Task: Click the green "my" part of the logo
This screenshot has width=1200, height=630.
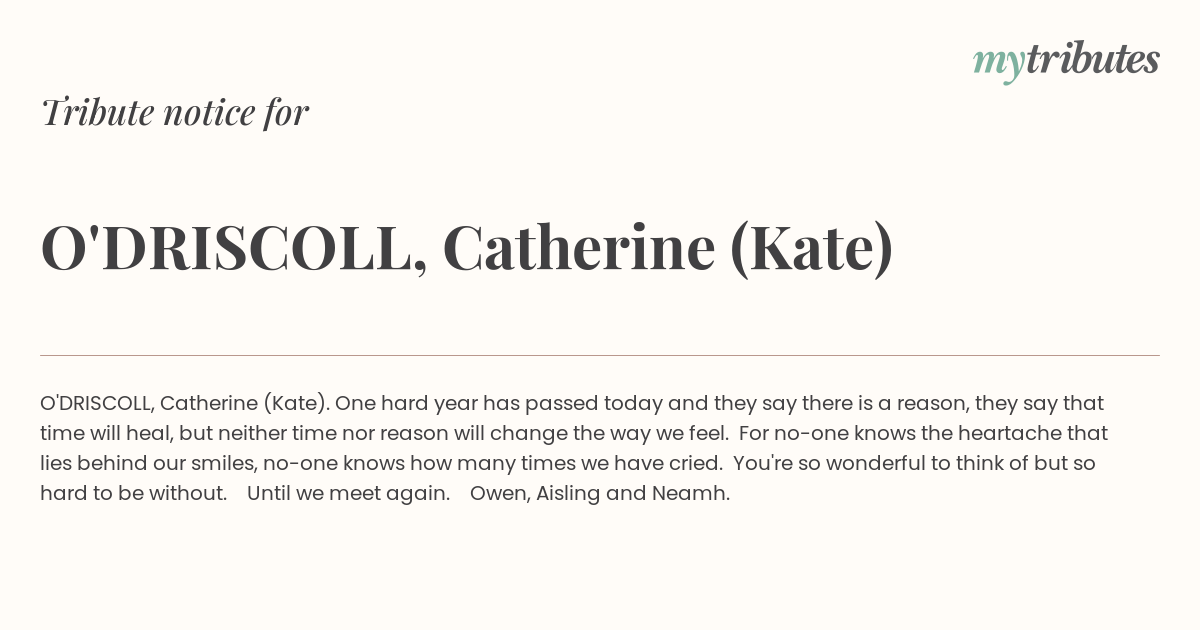Action: coord(999,65)
